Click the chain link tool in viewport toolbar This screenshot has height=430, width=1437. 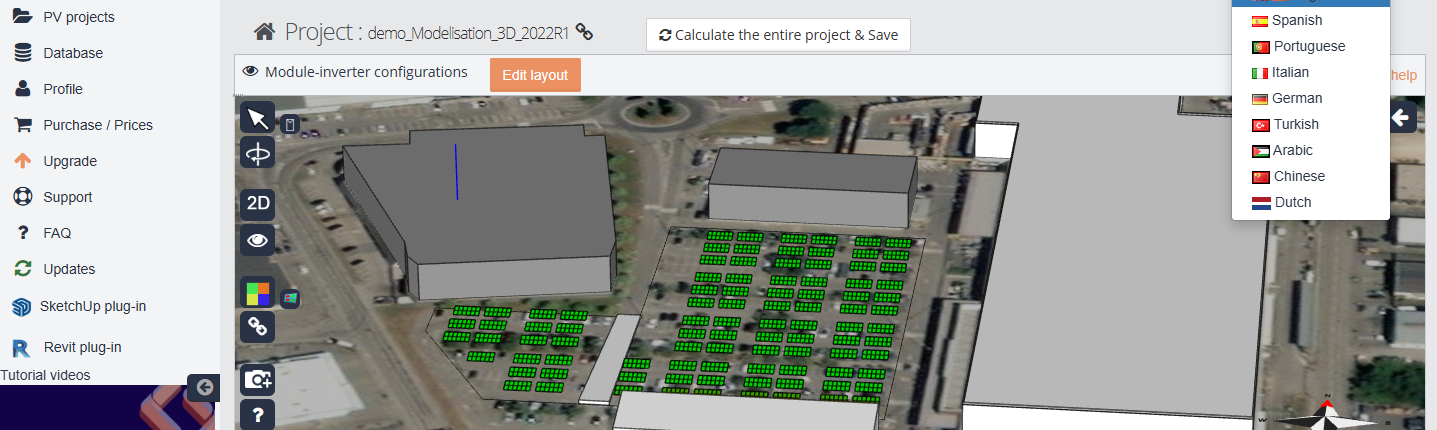click(258, 326)
